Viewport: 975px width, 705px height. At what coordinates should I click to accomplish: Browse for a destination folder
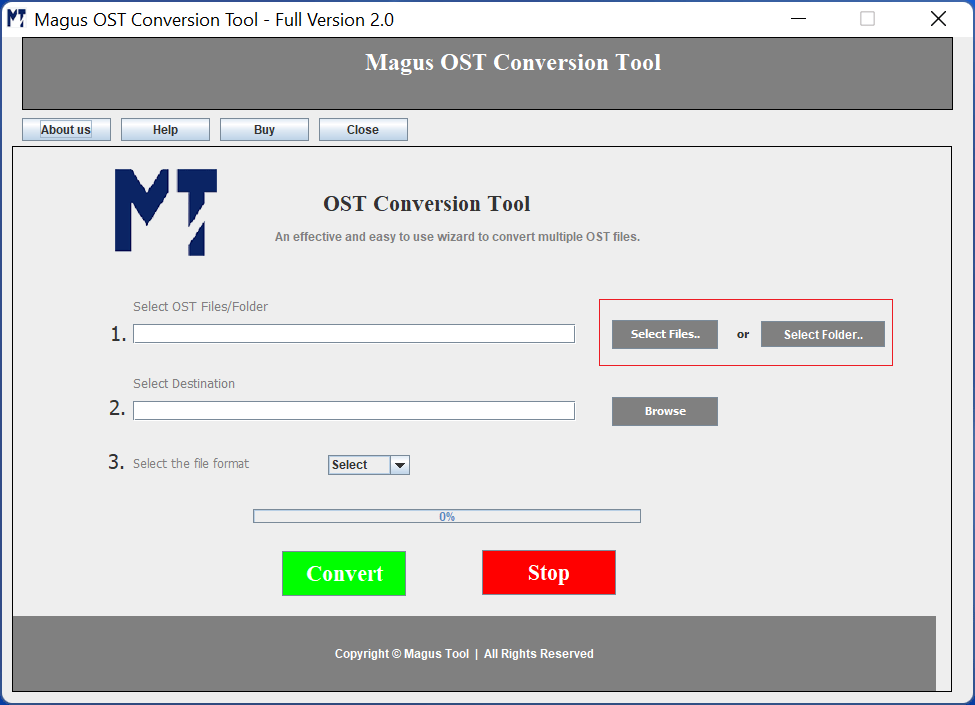click(x=665, y=412)
